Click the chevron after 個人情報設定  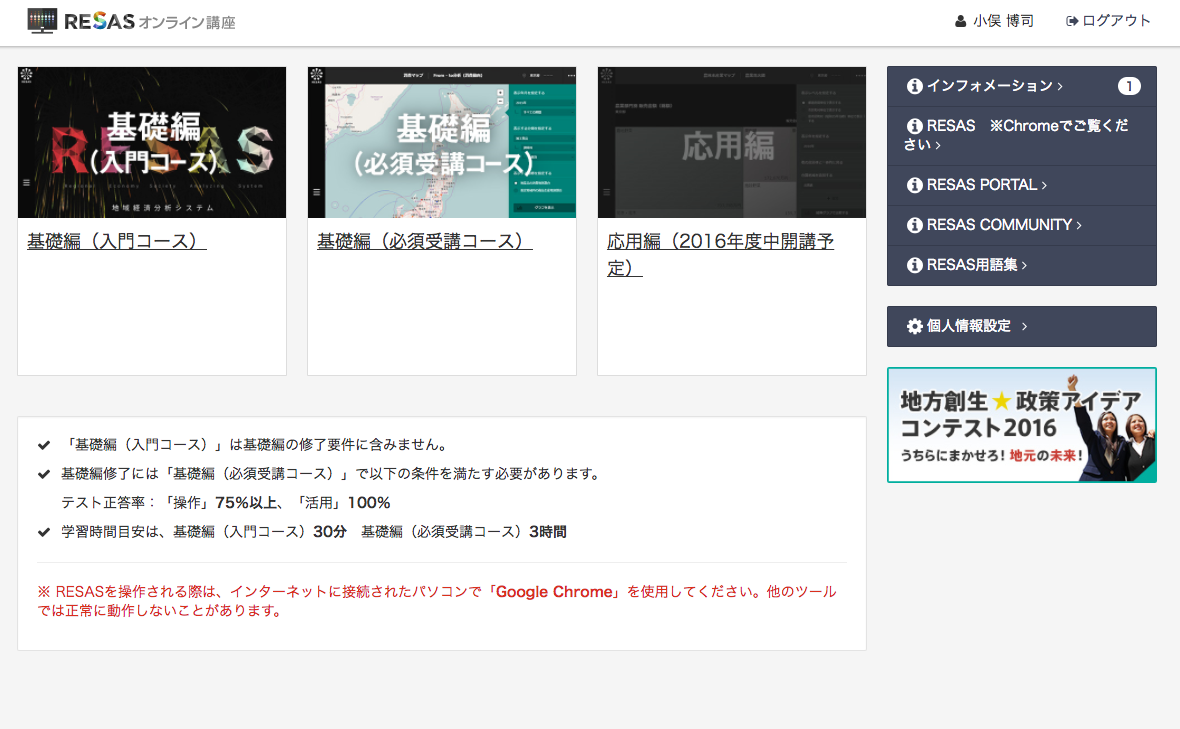point(1024,327)
